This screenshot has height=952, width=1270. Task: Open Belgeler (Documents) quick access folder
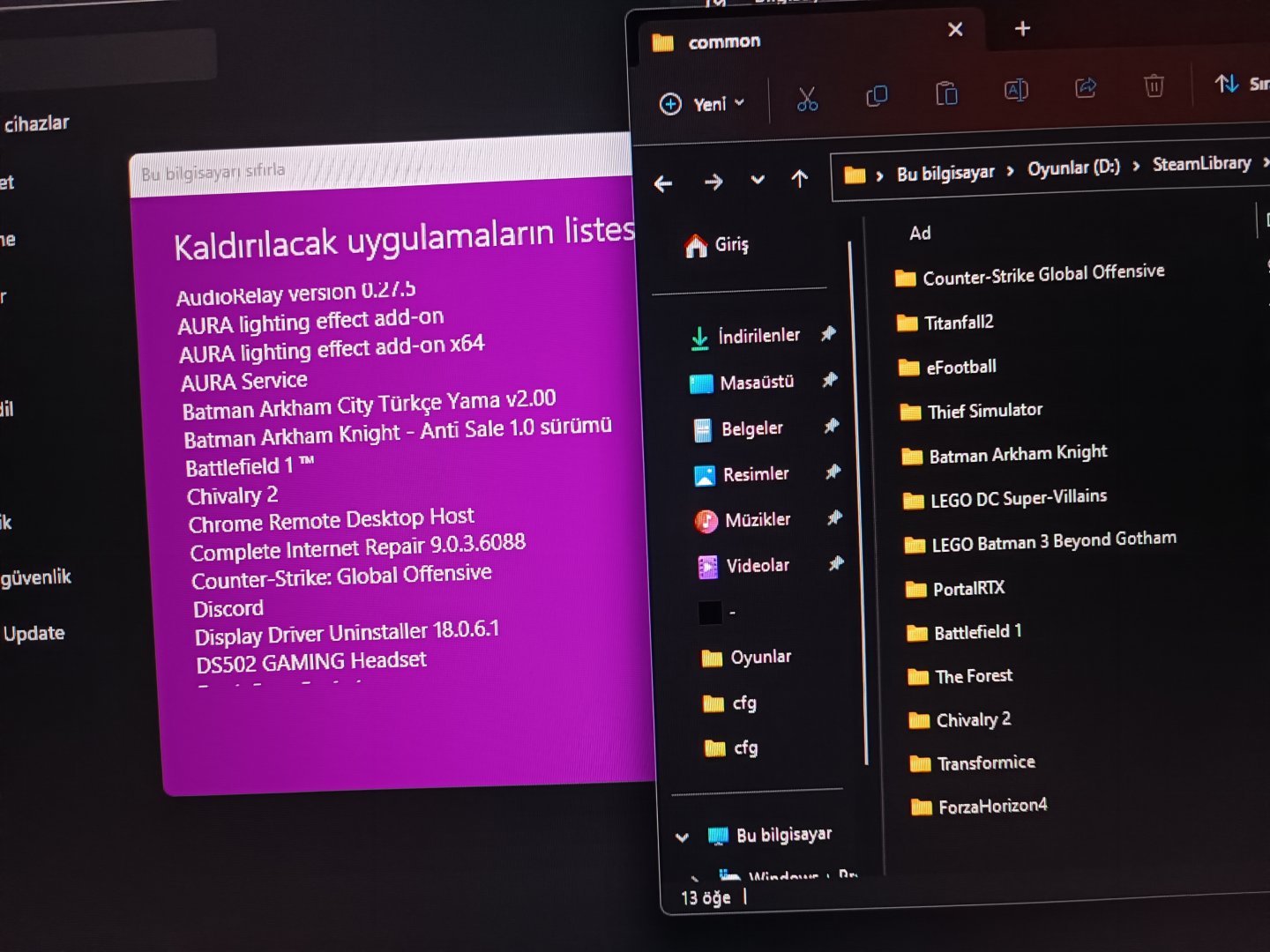click(739, 429)
